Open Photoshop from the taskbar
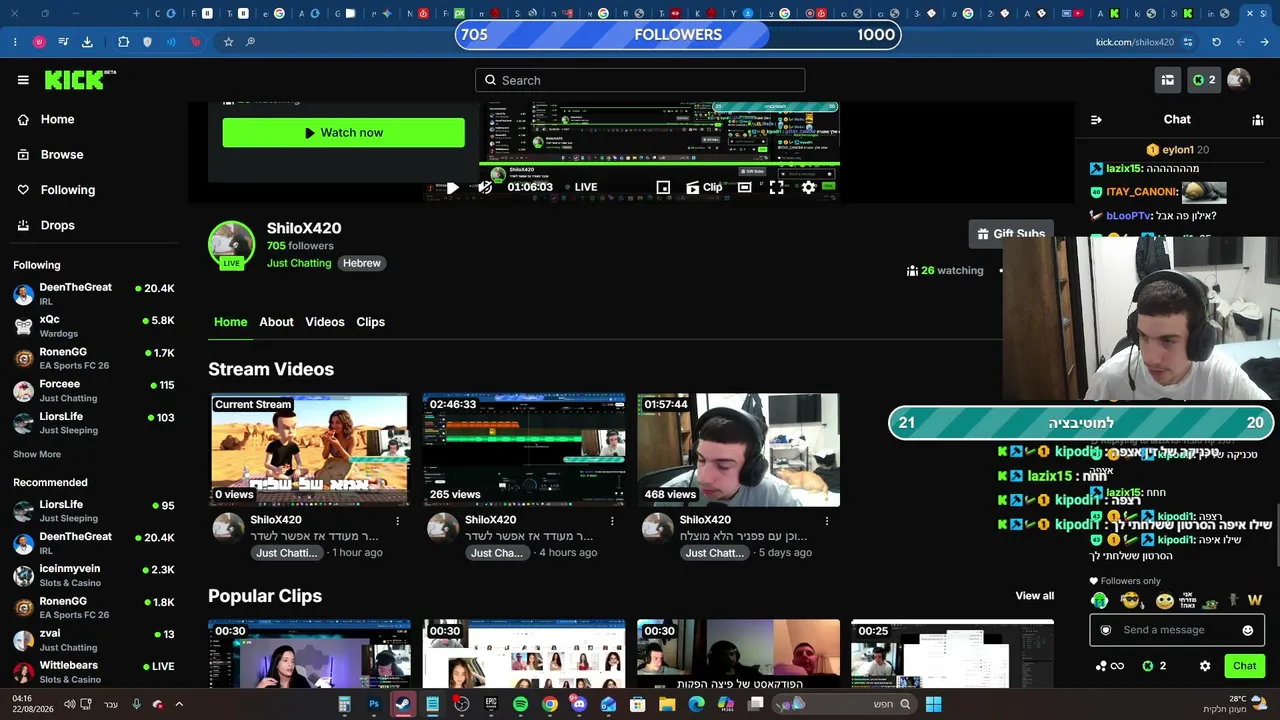1280x720 pixels. tap(374, 704)
